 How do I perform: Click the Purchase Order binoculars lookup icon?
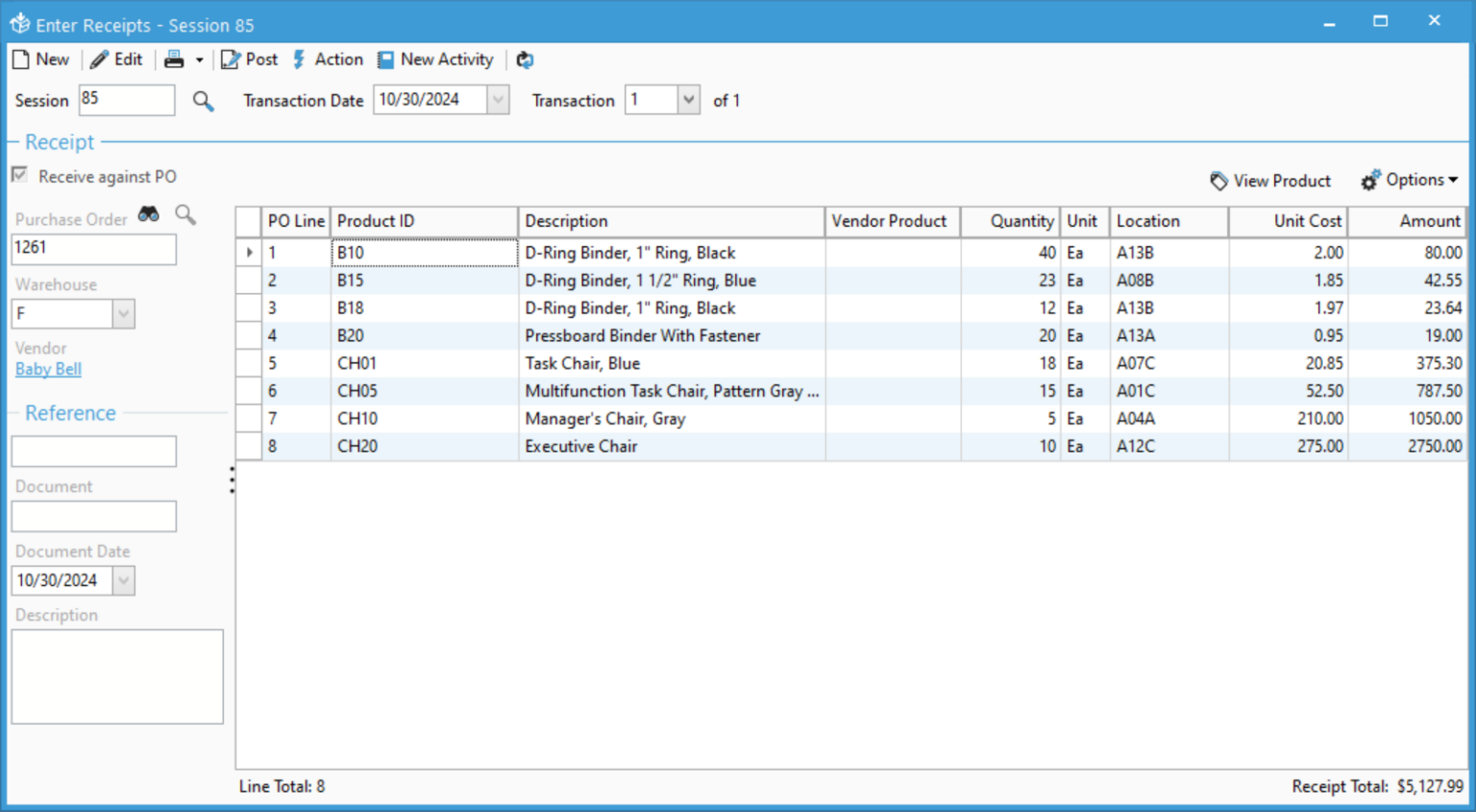[x=148, y=214]
